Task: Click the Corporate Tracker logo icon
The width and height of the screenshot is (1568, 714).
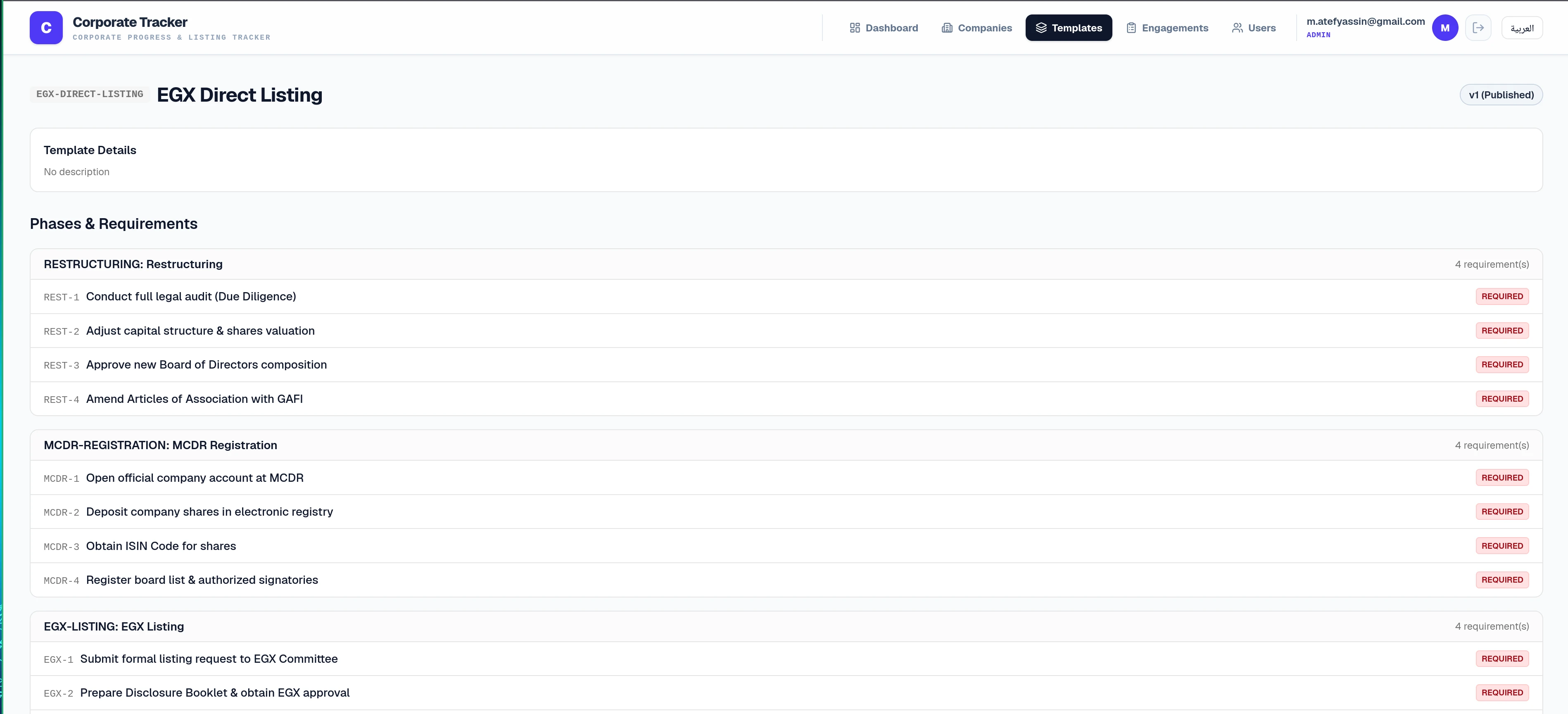Action: coord(46,27)
